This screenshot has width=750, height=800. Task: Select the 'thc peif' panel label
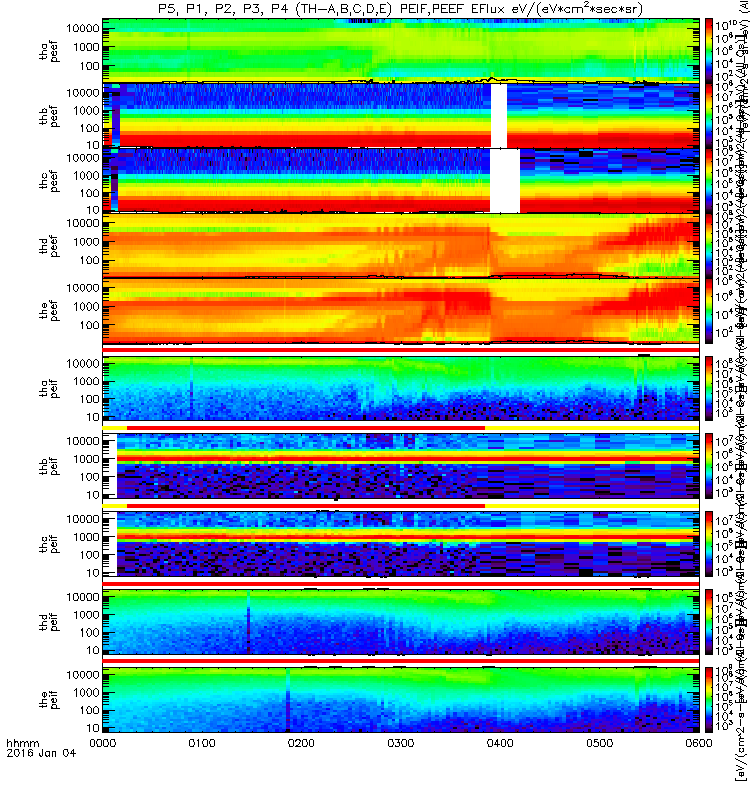49,544
